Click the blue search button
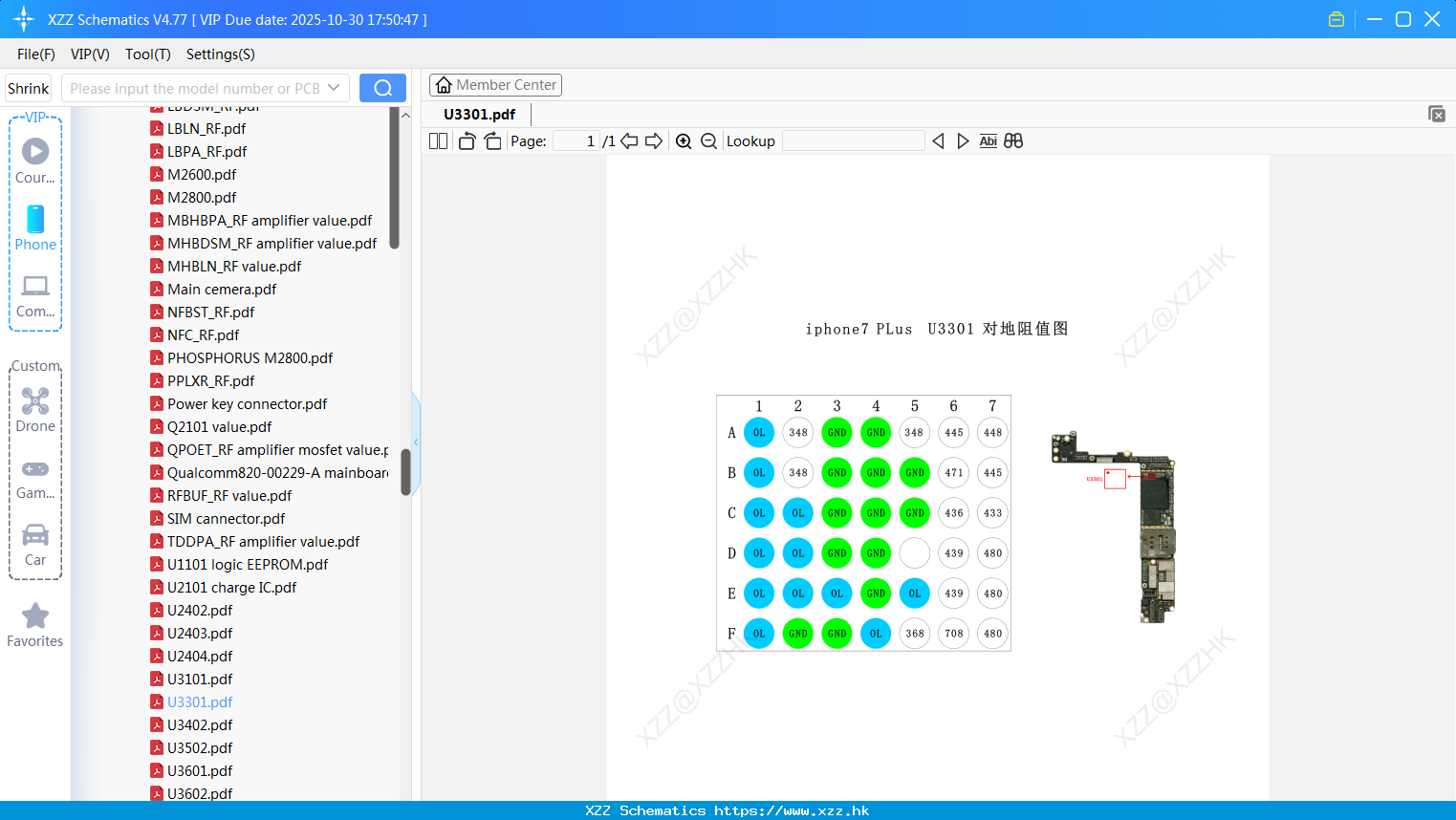The height and width of the screenshot is (820, 1456). click(382, 88)
